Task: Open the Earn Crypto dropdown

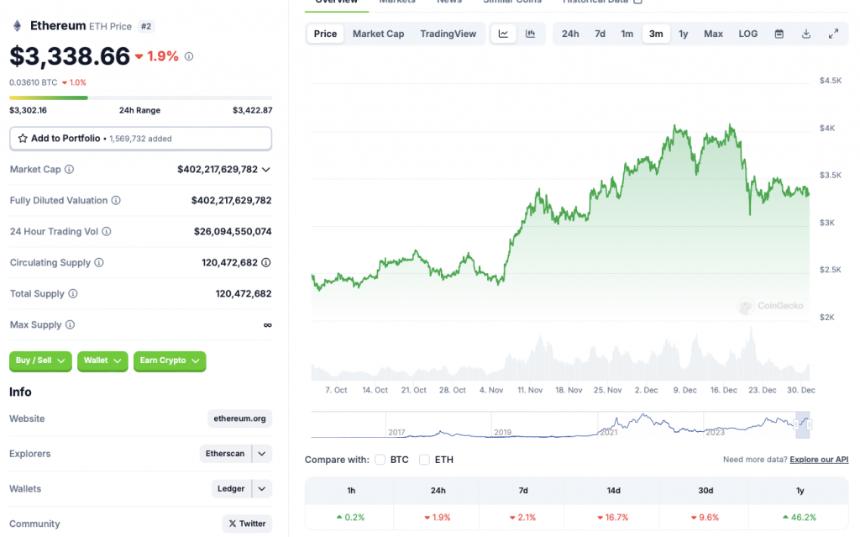Action: click(169, 361)
